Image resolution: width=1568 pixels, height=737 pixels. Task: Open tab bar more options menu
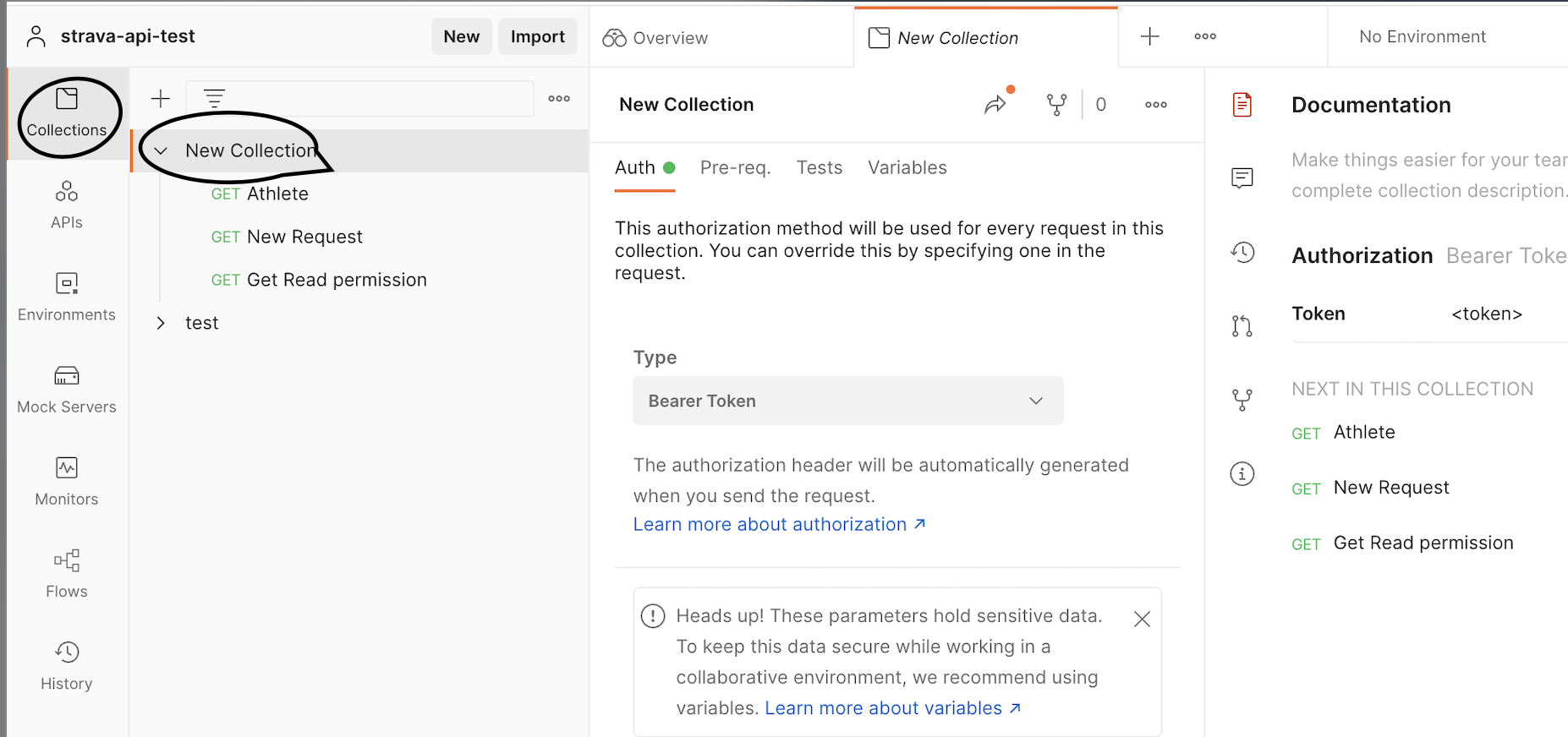click(x=1205, y=36)
